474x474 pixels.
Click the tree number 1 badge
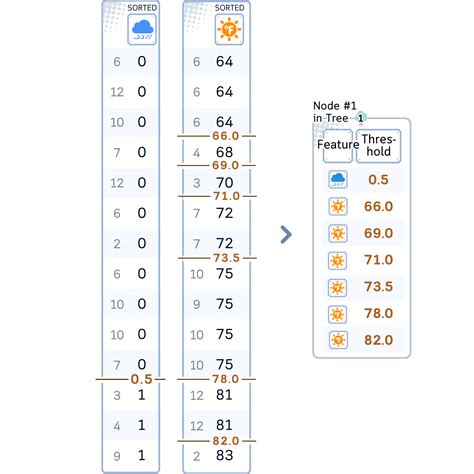[x=360, y=118]
